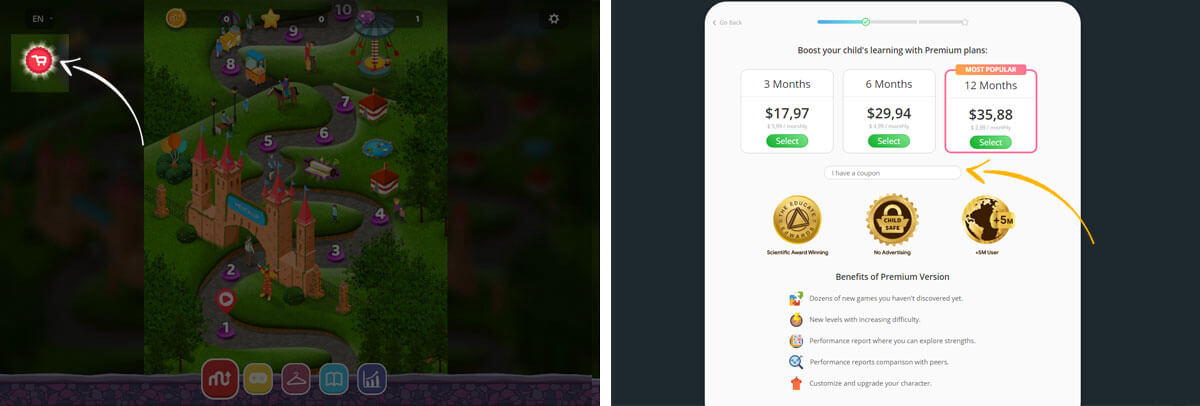Select the 6 Months plan button
The height and width of the screenshot is (406, 1200).
[x=889, y=141]
